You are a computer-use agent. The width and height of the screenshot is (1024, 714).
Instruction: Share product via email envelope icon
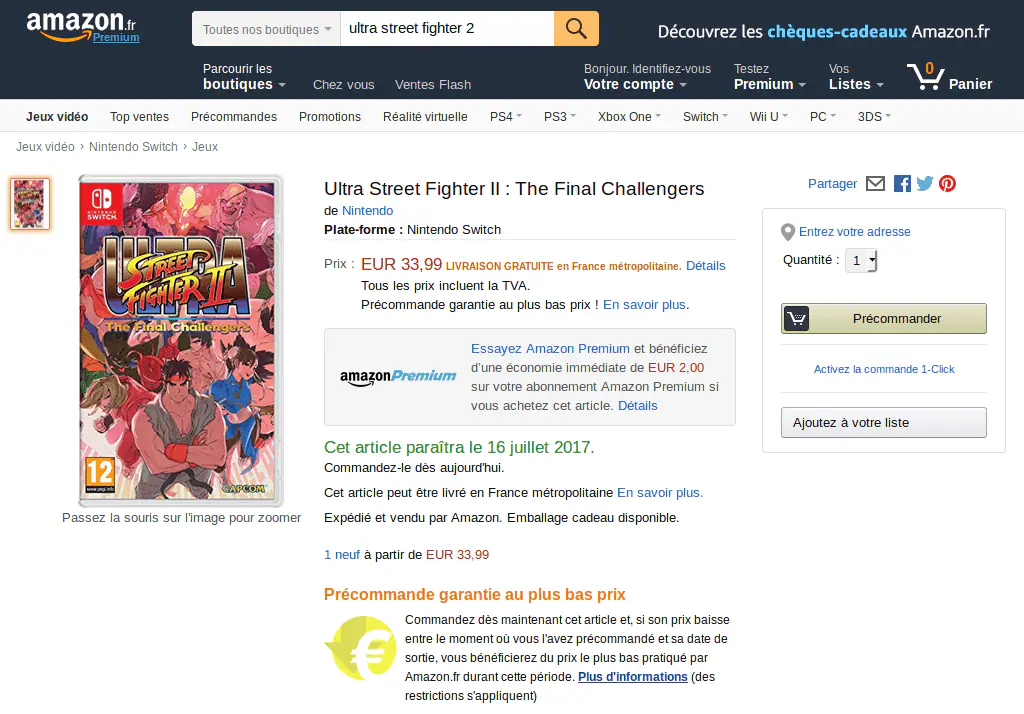pyautogui.click(x=875, y=183)
